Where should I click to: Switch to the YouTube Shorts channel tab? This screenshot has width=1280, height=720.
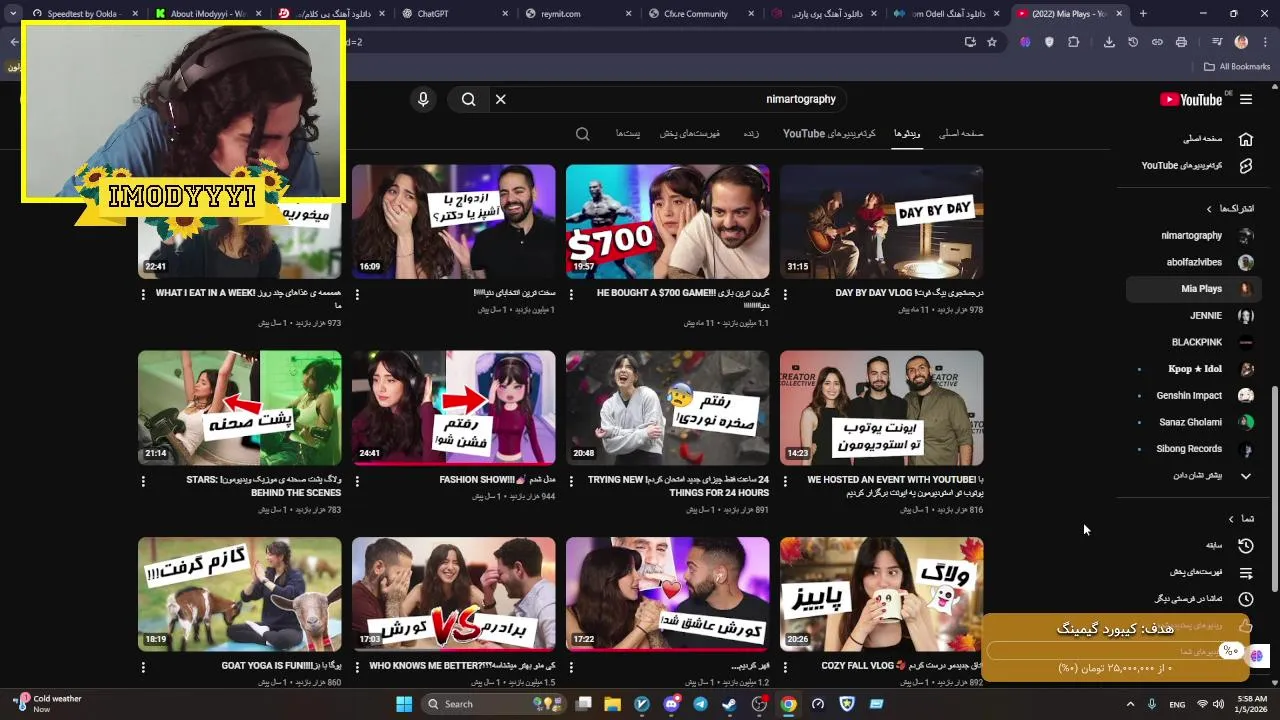[x=829, y=134]
